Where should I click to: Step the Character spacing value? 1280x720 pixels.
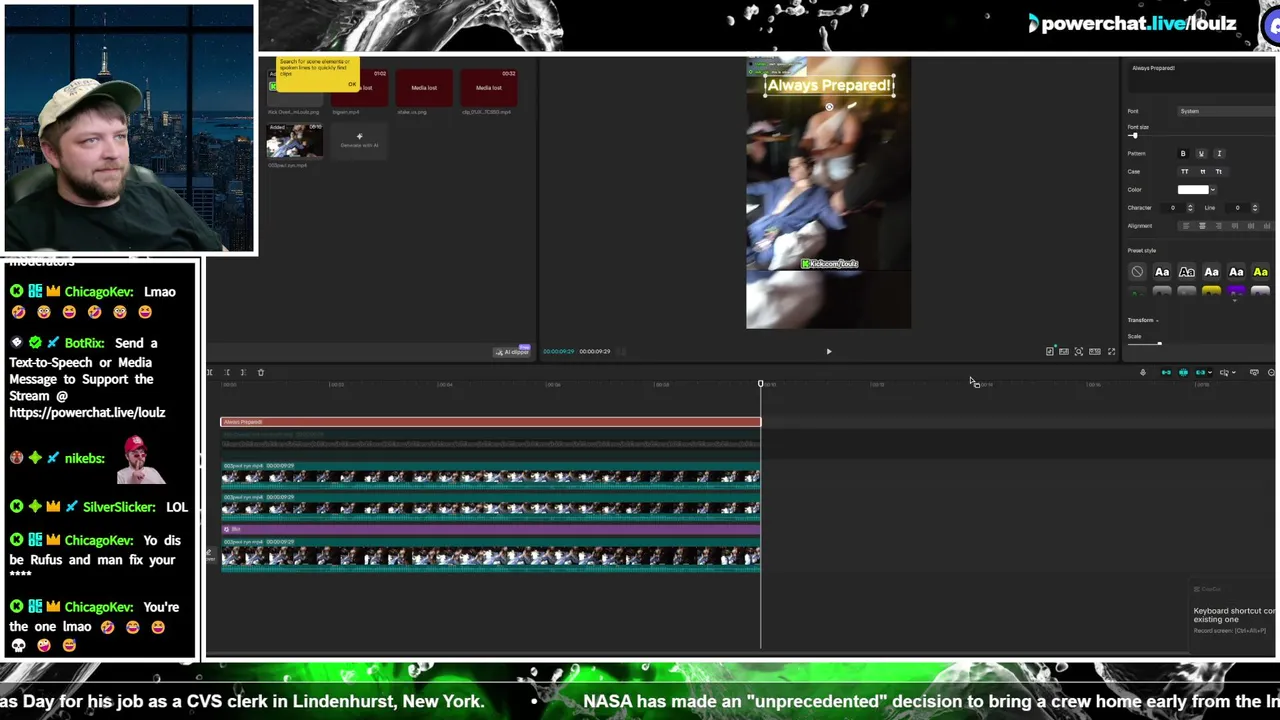(1189, 208)
